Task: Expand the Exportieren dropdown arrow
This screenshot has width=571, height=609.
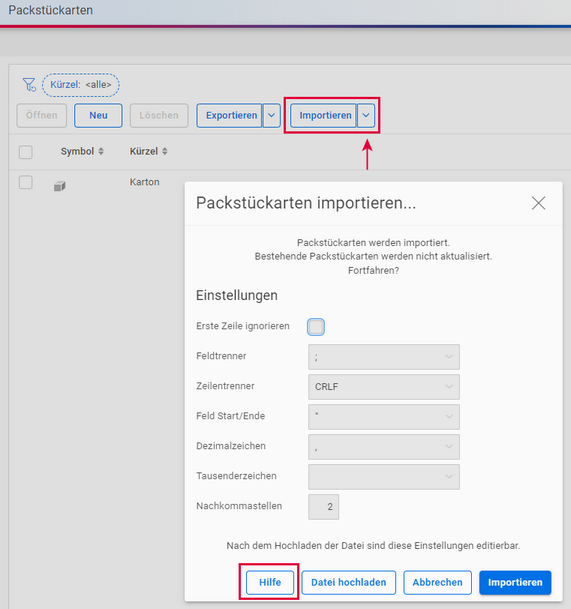Action: pos(272,115)
